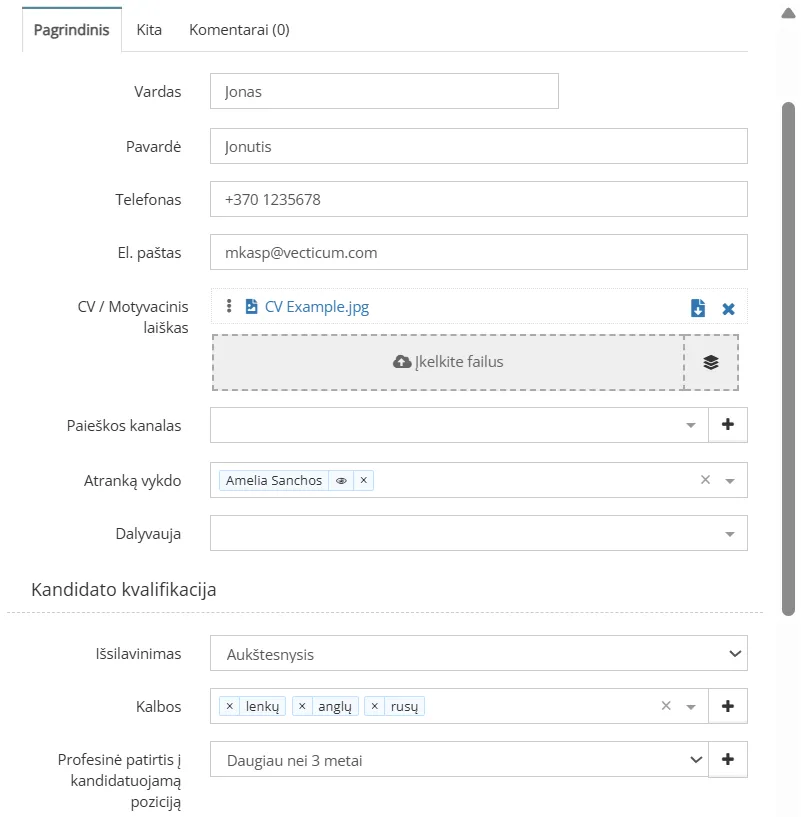The image size is (801, 817).
Task: Clear all selections in Atranką vykdo field
Action: point(705,480)
